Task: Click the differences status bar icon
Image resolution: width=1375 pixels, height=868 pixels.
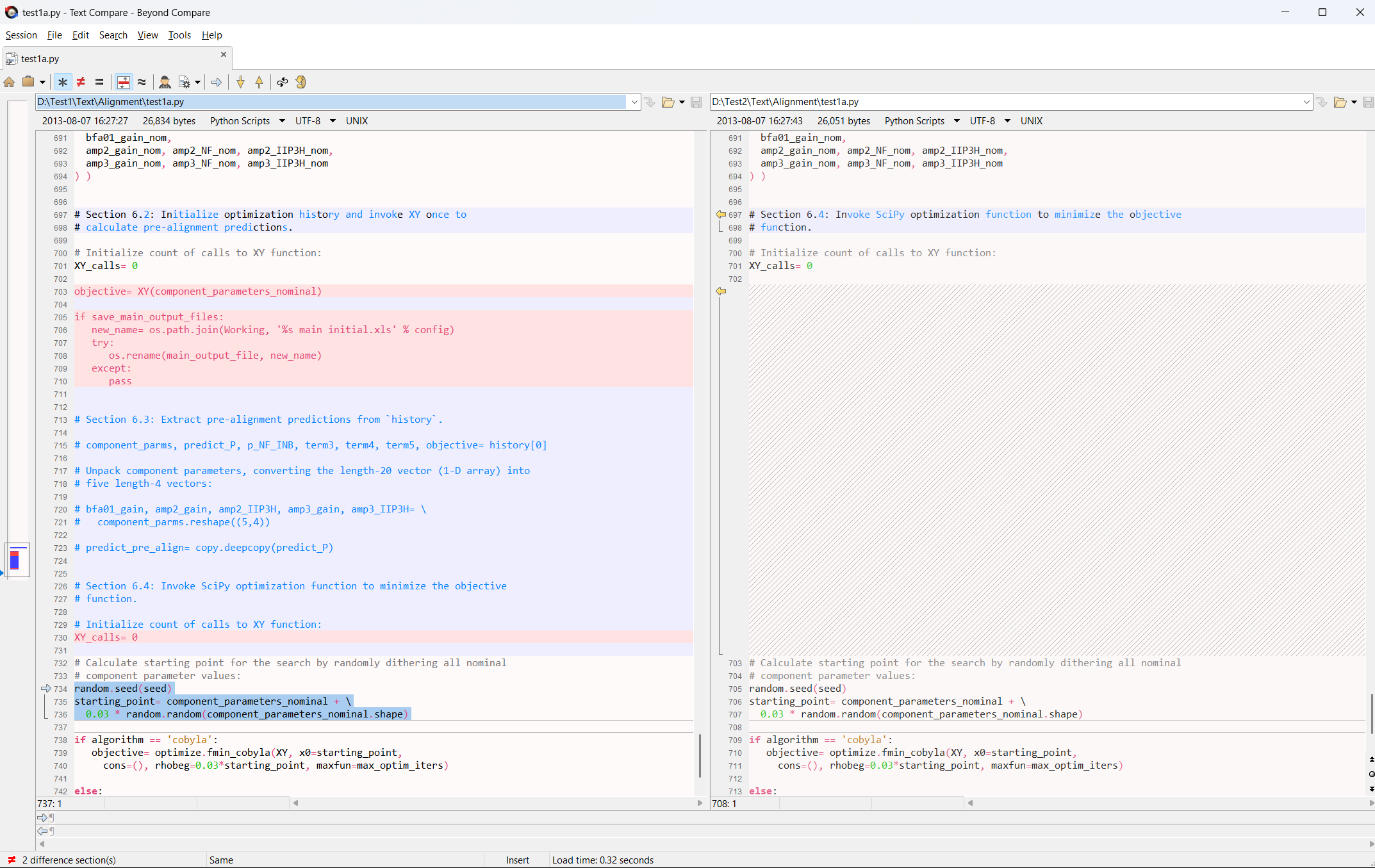Action: point(12,860)
